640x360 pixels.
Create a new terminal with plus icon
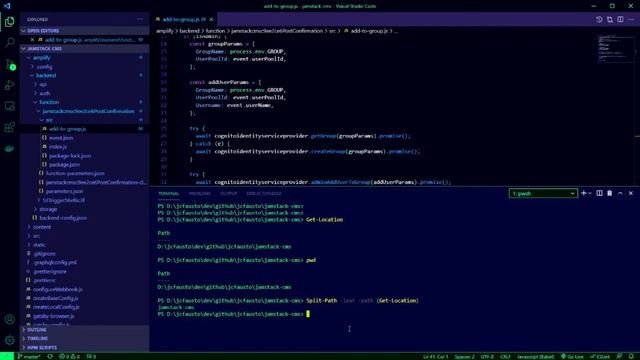tap(583, 193)
